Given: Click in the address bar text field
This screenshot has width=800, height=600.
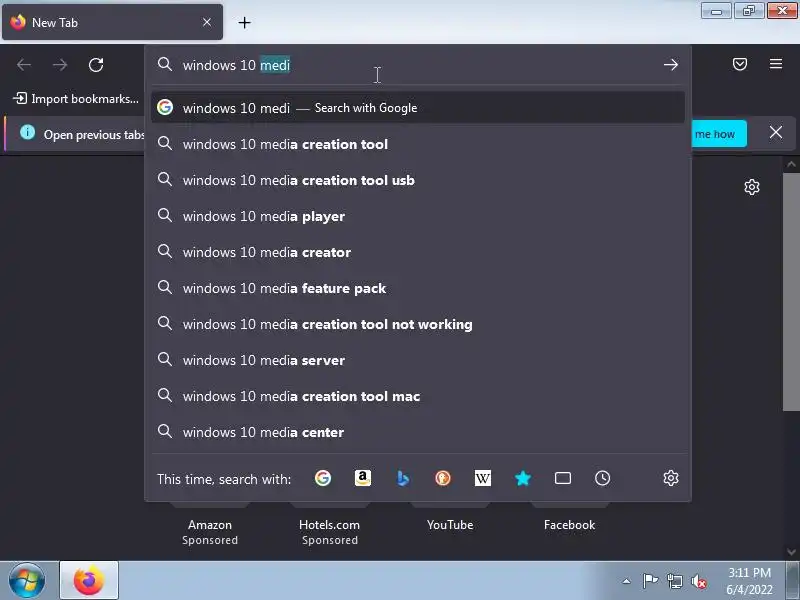Looking at the screenshot, I should 418,65.
